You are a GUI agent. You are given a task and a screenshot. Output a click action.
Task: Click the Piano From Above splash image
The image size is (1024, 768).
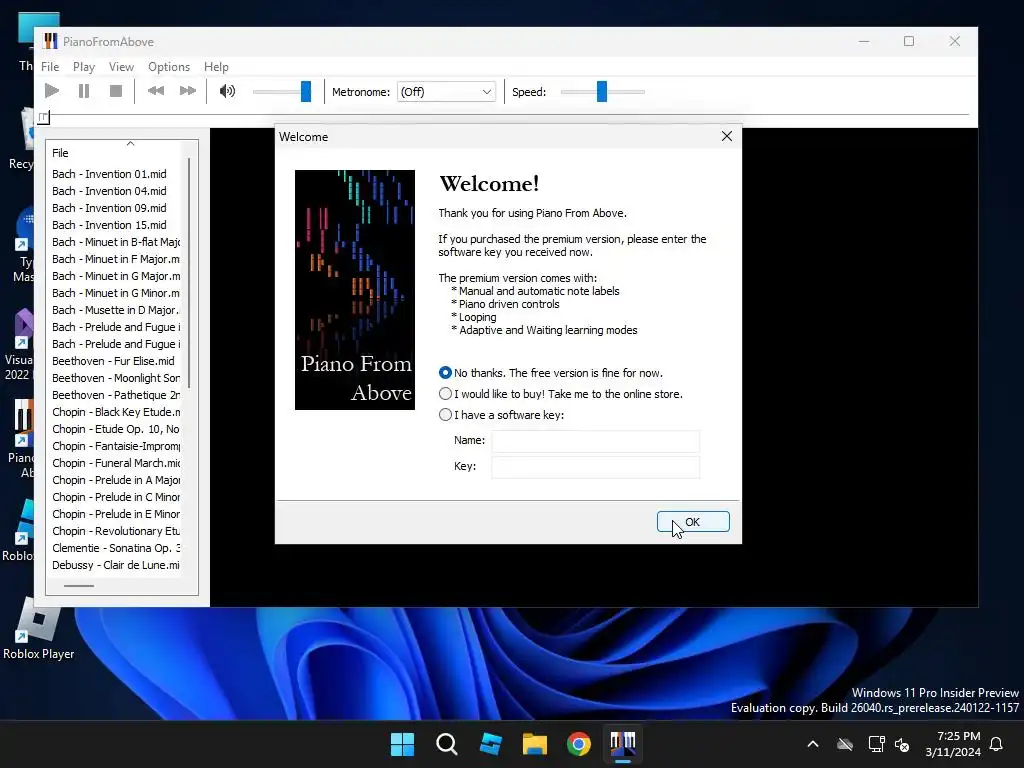355,290
